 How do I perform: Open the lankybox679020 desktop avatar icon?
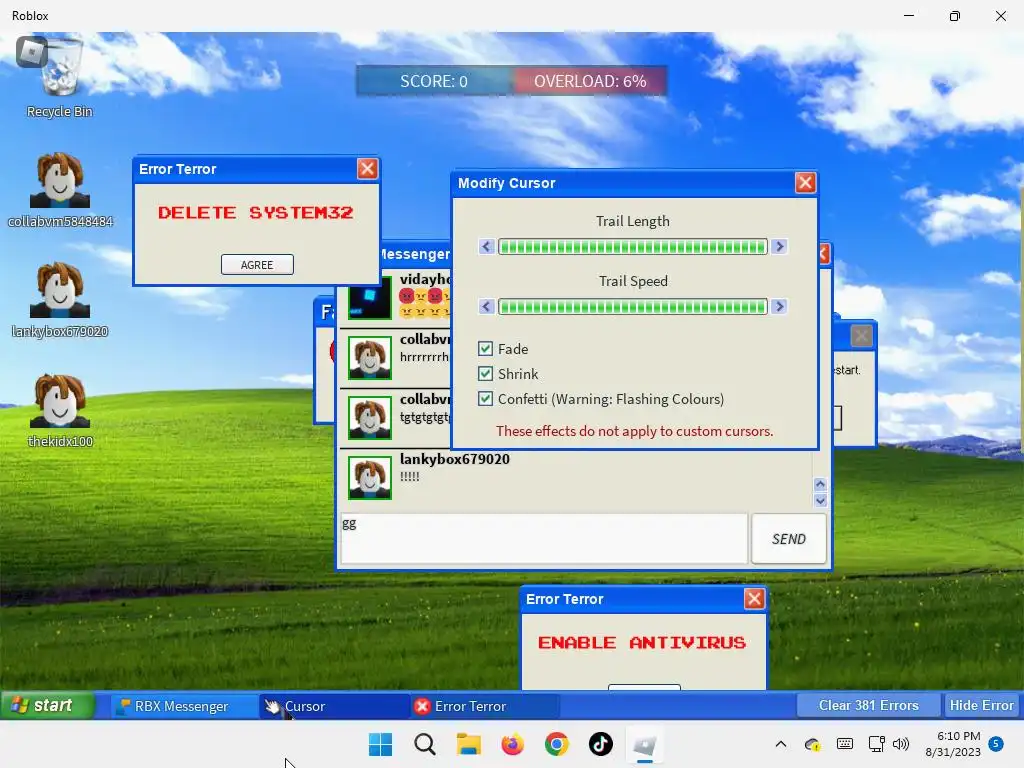[x=59, y=300]
